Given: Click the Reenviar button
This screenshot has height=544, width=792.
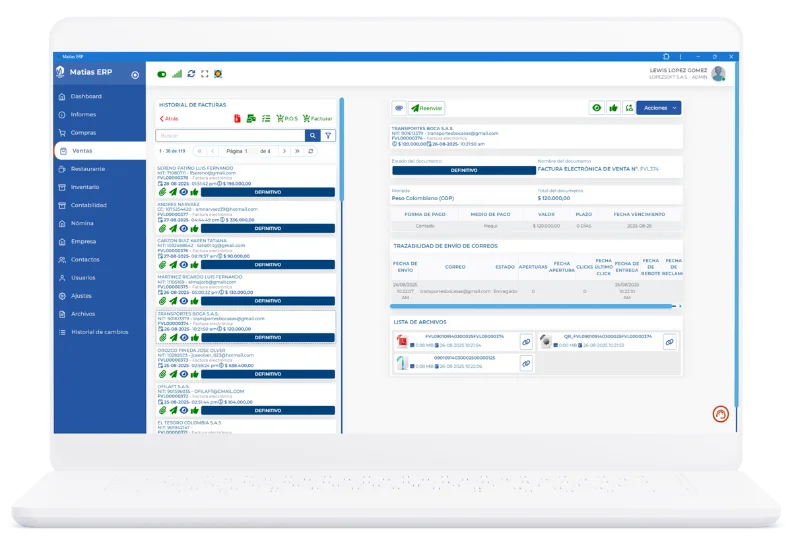Looking at the screenshot, I should click(x=427, y=108).
